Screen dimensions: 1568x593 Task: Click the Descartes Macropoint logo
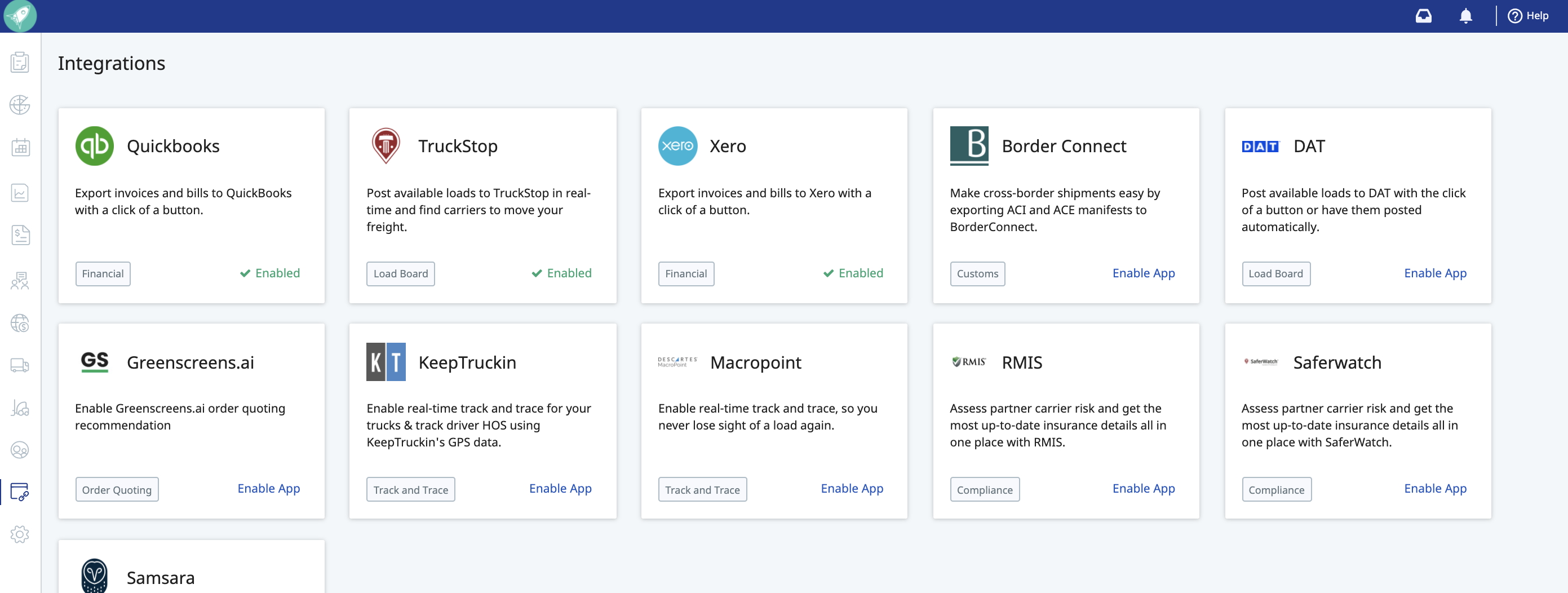pyautogui.click(x=677, y=362)
